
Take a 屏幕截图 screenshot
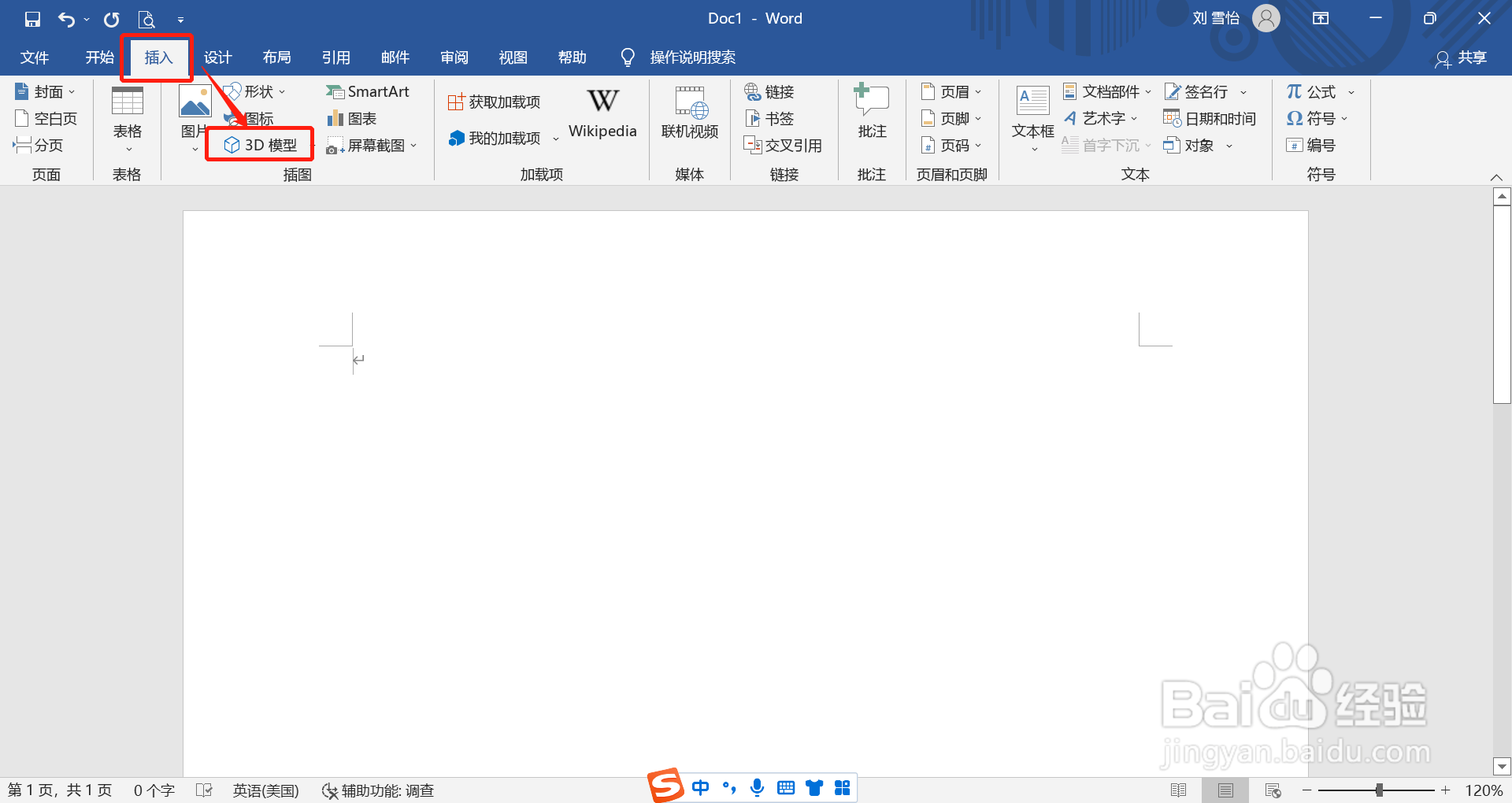tap(367, 146)
